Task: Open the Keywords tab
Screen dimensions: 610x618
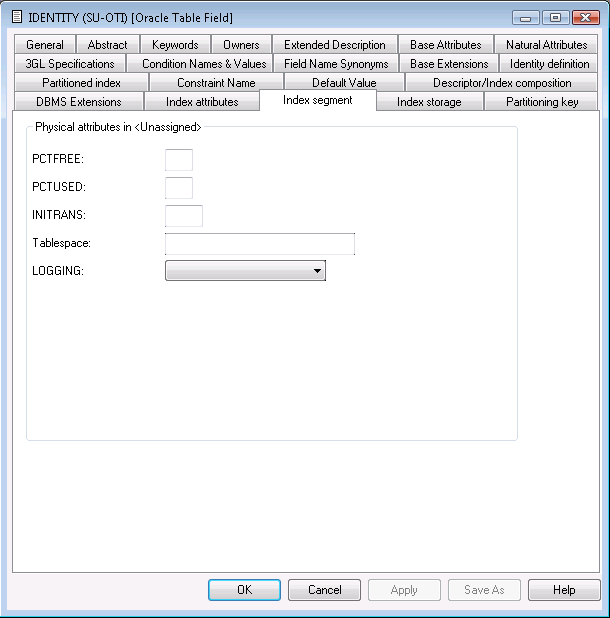Action: tap(175, 45)
